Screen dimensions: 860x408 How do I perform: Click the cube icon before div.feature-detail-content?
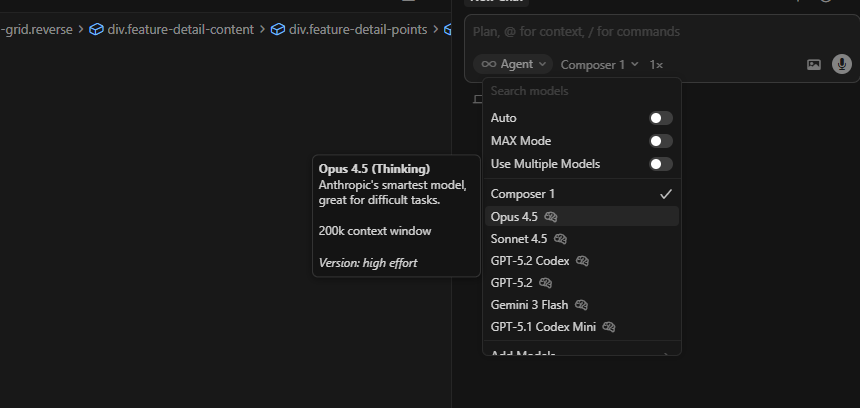coord(96,30)
